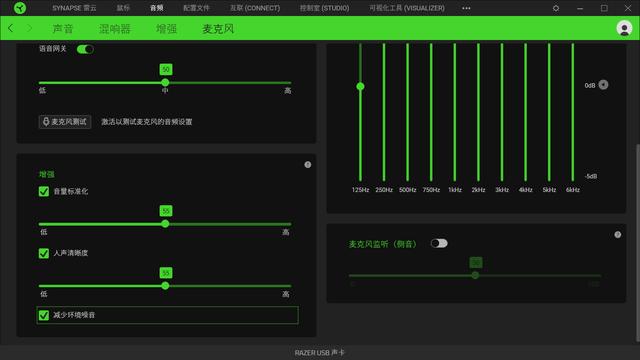This screenshot has height=360, width=640.
Task: Click the 125Hz equalizer band handle
Action: pyautogui.click(x=360, y=86)
